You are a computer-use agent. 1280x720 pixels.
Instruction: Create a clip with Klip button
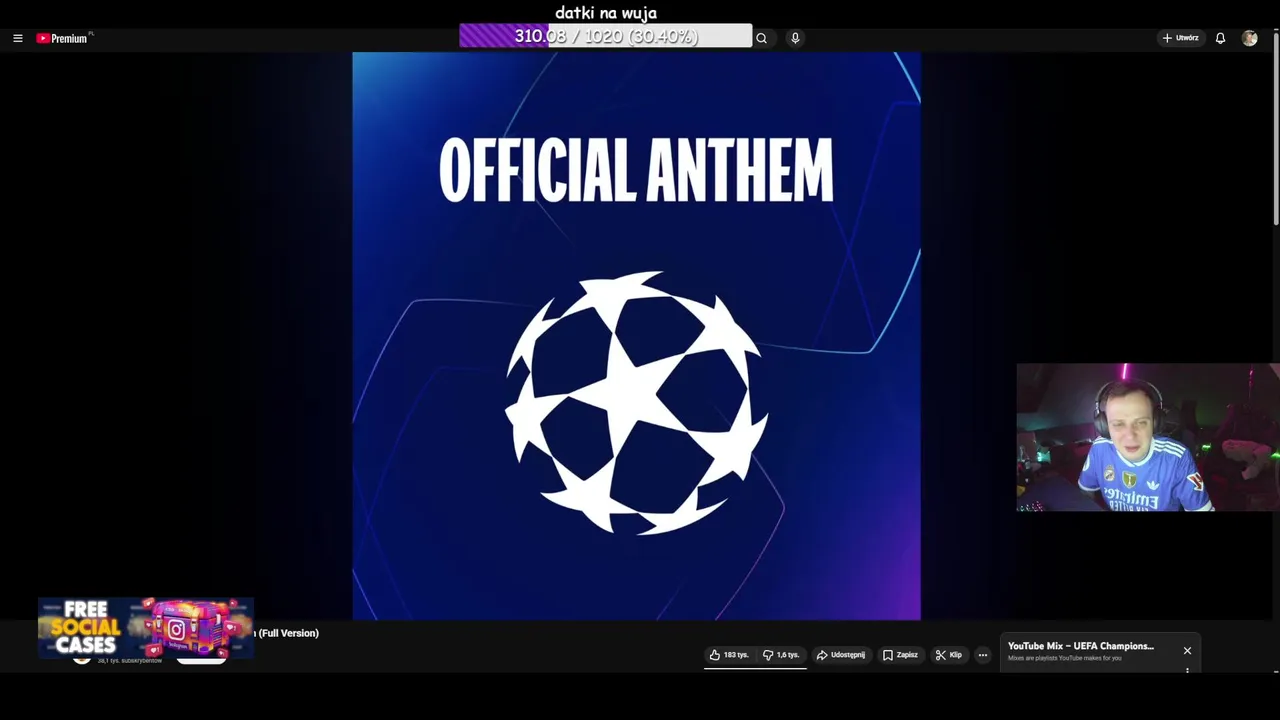[x=949, y=655]
